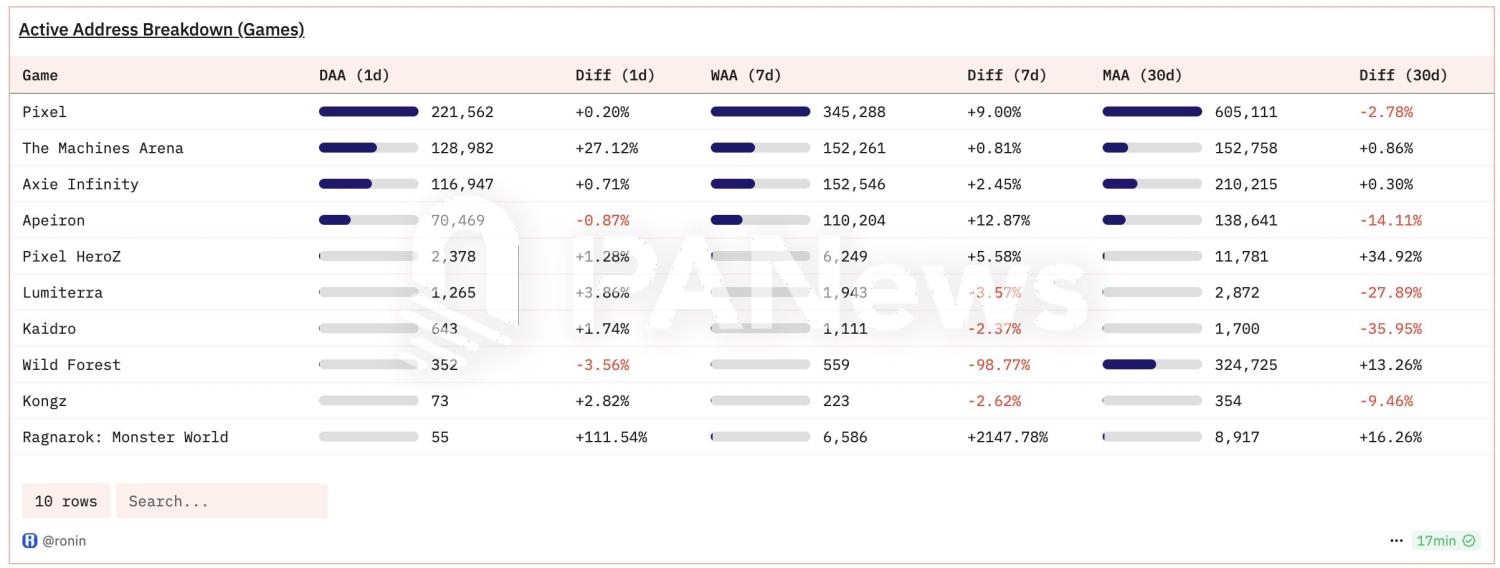Sort by the WAA (7d) column header
The width and height of the screenshot is (1500, 568).
pos(746,75)
